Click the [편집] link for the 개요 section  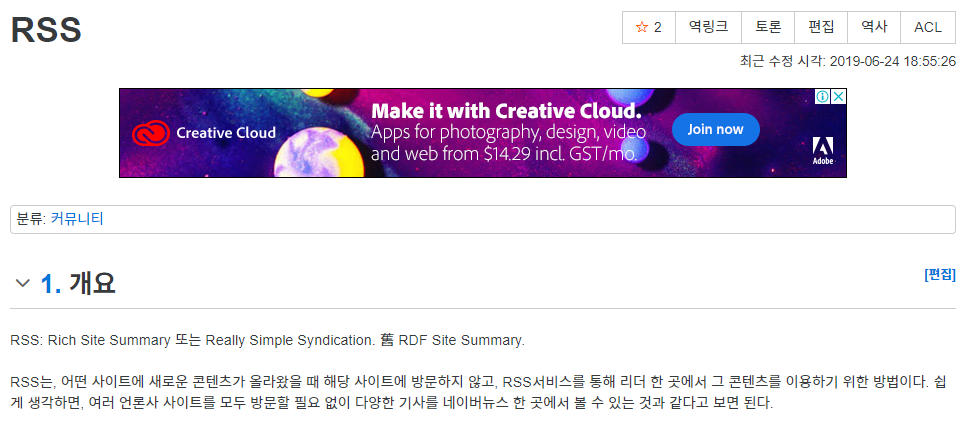pyautogui.click(x=940, y=275)
